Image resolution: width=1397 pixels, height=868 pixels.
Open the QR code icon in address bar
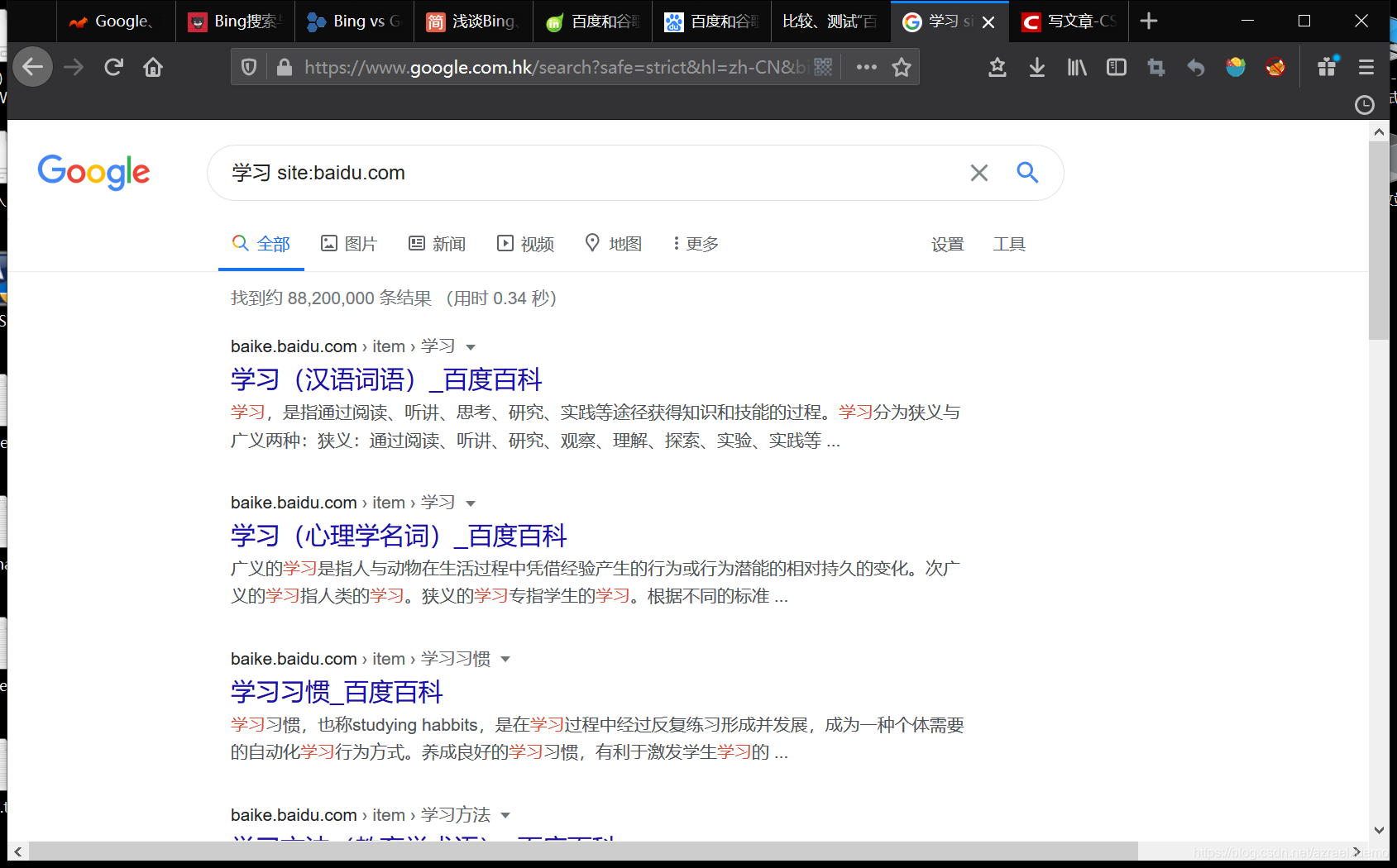tap(823, 67)
